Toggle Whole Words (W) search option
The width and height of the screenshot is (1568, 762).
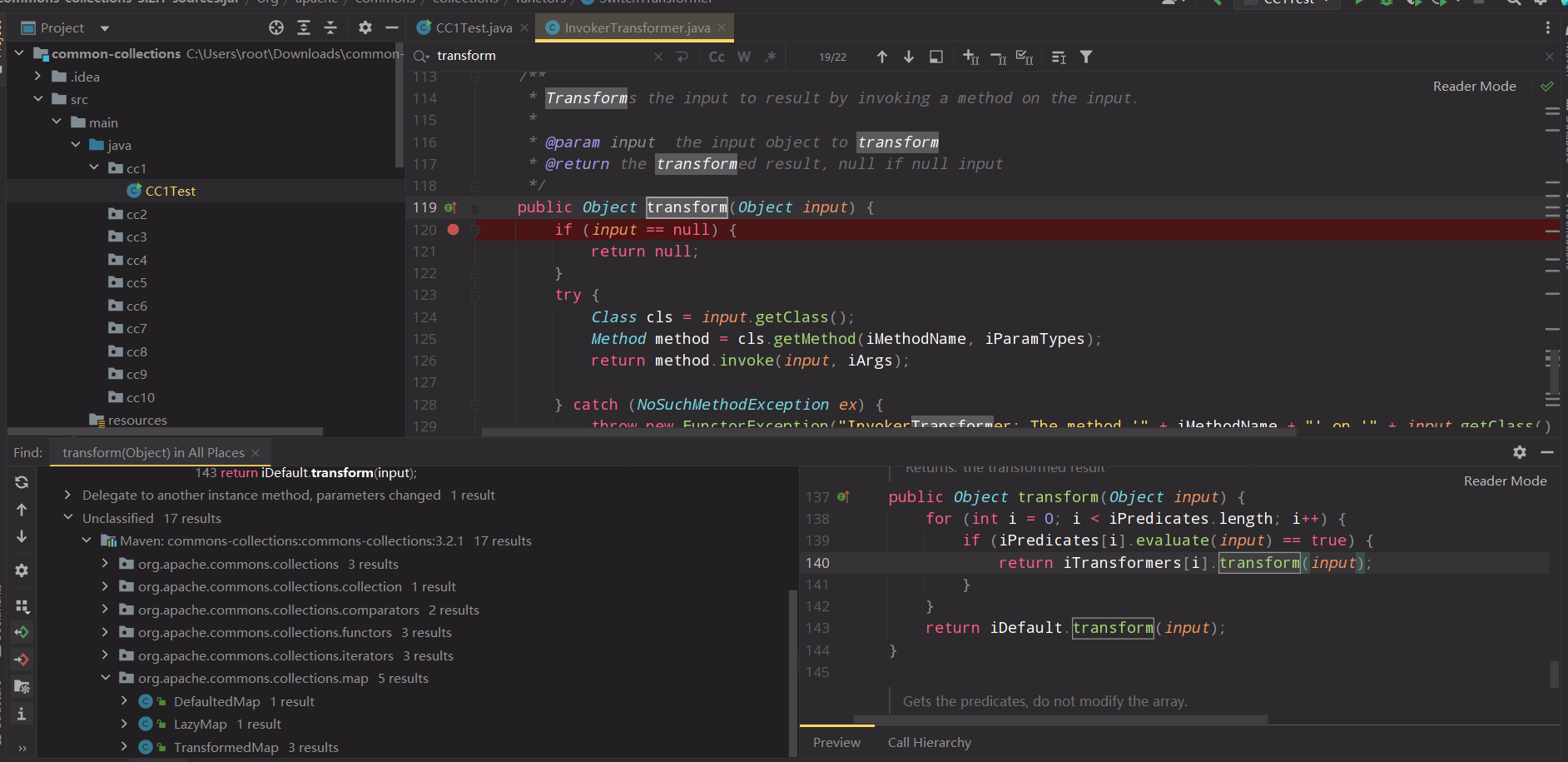click(x=744, y=57)
